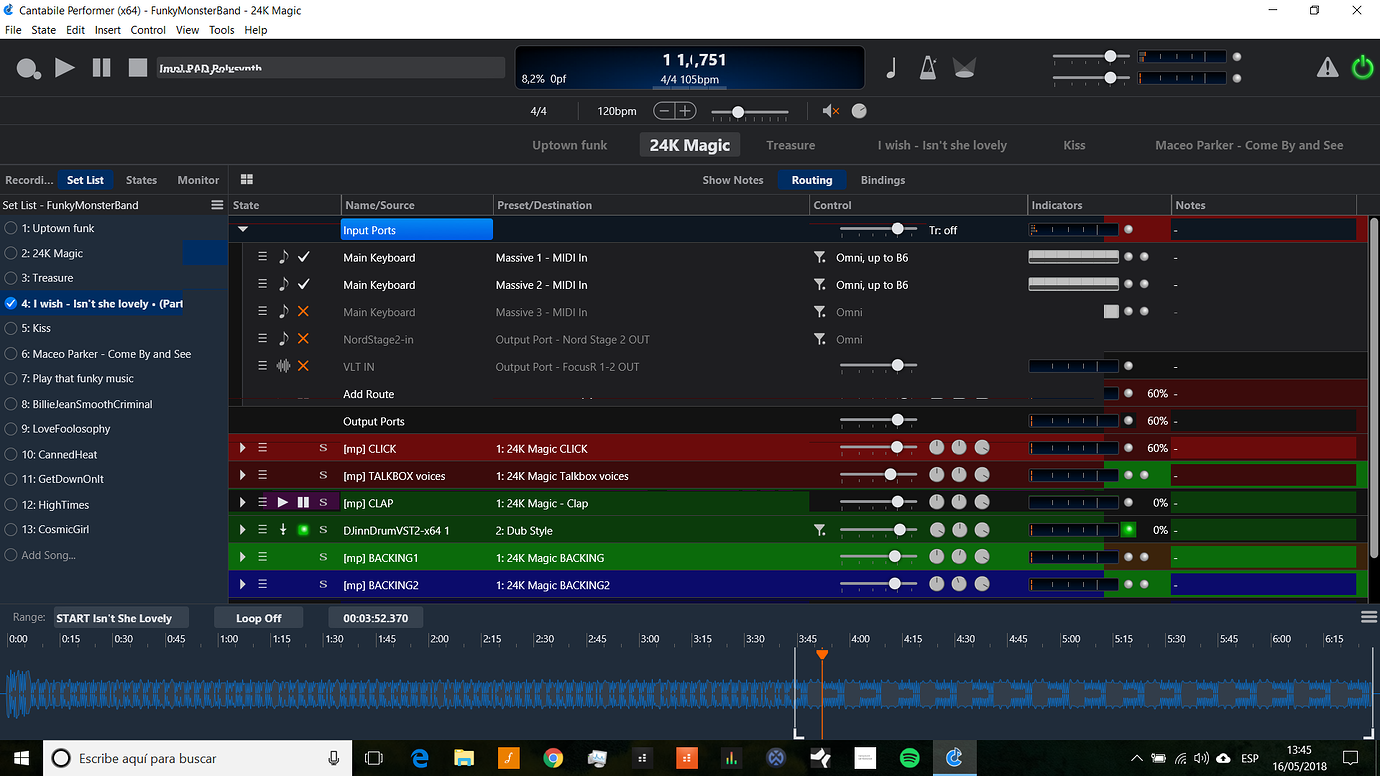Open the warning notifications icon
The width and height of the screenshot is (1380, 776).
coord(1327,67)
